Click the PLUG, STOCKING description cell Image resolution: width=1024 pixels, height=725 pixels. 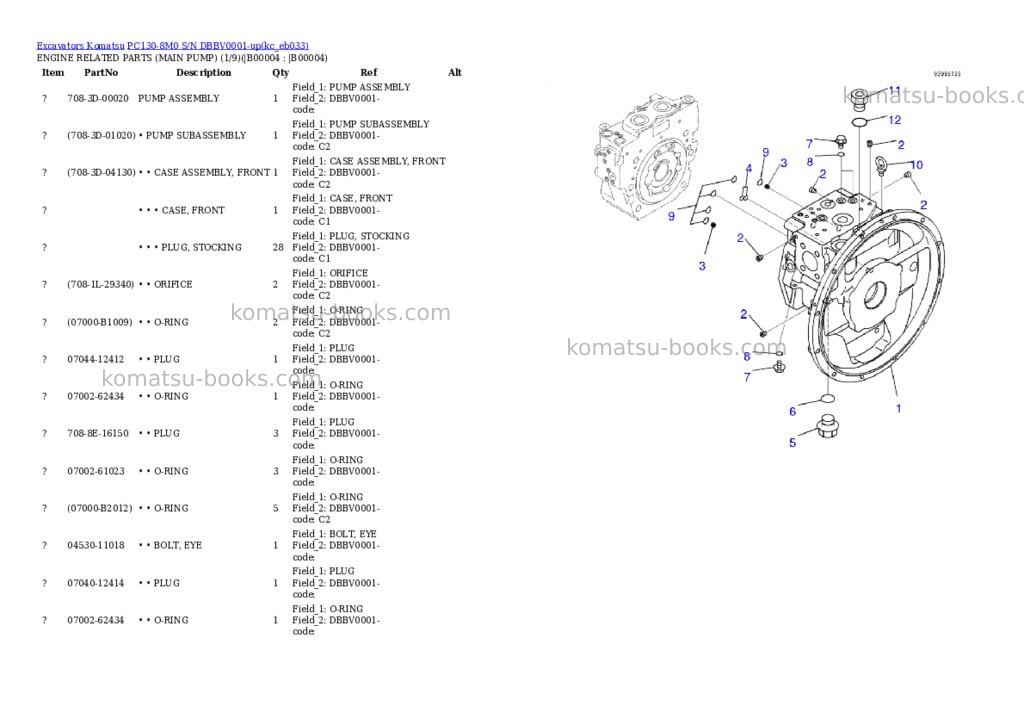190,248
